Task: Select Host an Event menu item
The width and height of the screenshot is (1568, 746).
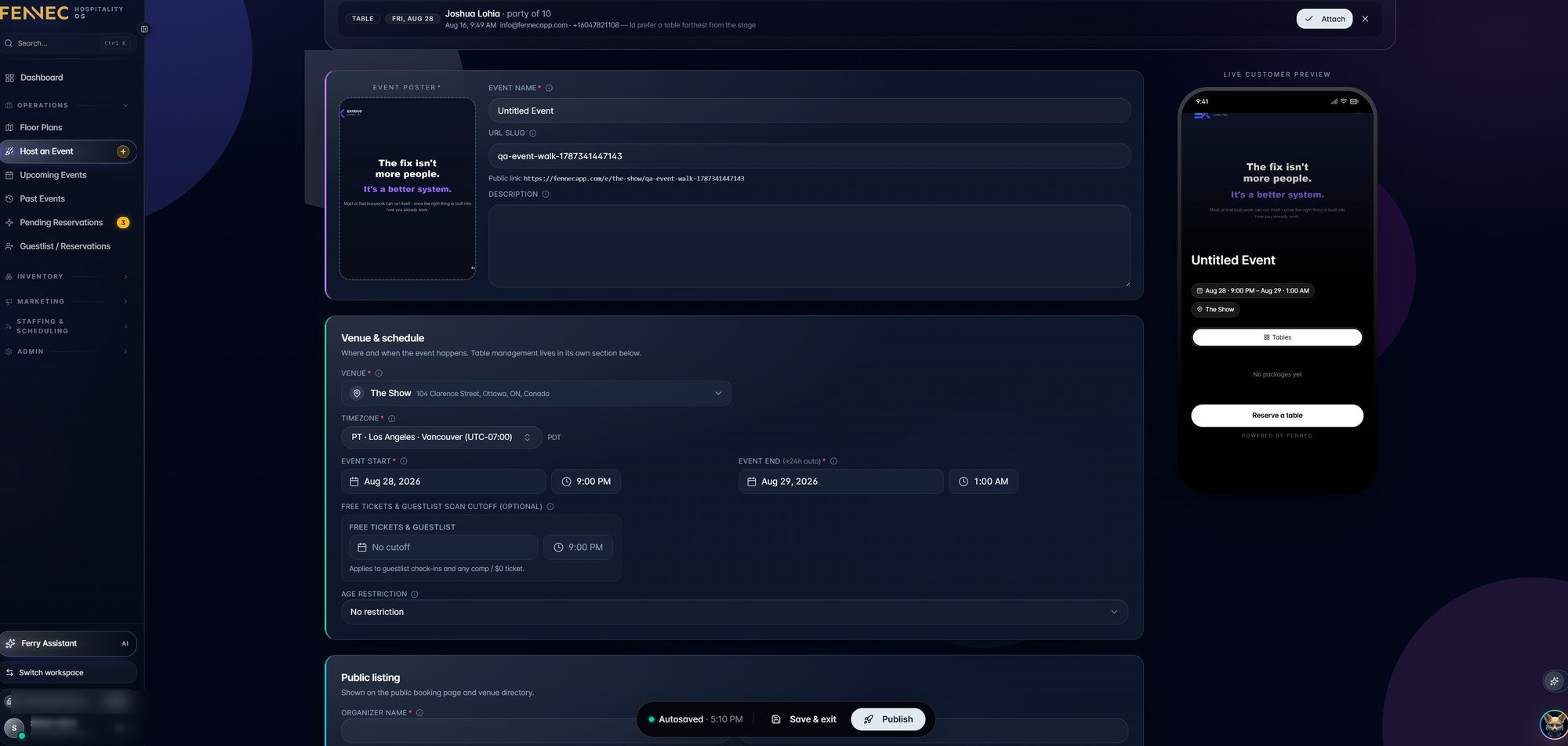Action: coord(68,151)
